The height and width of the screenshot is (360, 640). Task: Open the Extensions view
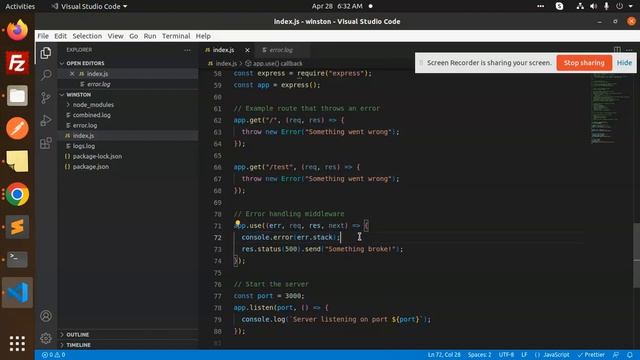pyautogui.click(x=46, y=143)
